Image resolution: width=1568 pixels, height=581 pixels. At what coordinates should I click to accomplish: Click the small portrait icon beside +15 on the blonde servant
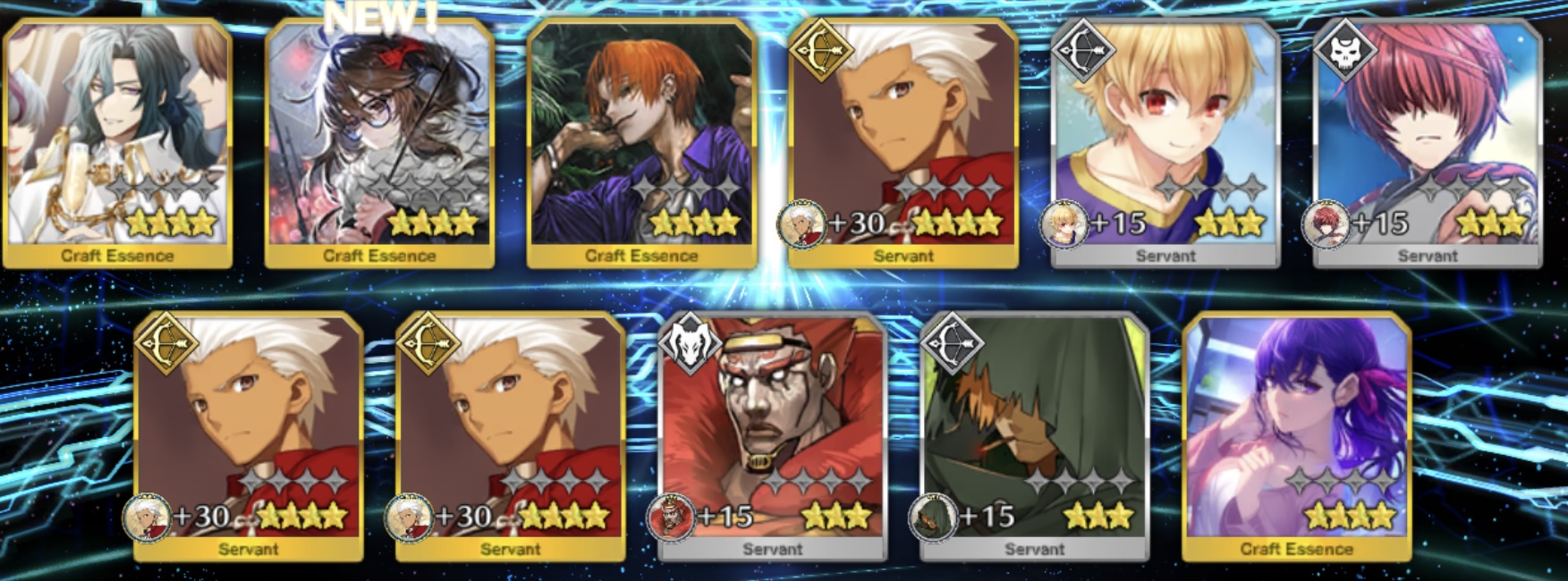tap(1064, 223)
